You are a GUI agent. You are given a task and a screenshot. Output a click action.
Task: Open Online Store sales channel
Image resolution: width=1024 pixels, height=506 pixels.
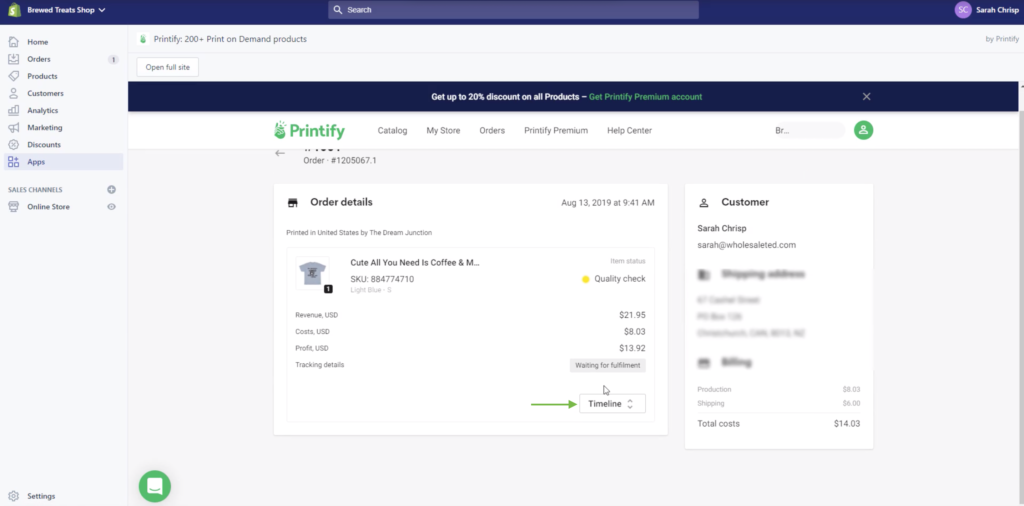(x=48, y=207)
